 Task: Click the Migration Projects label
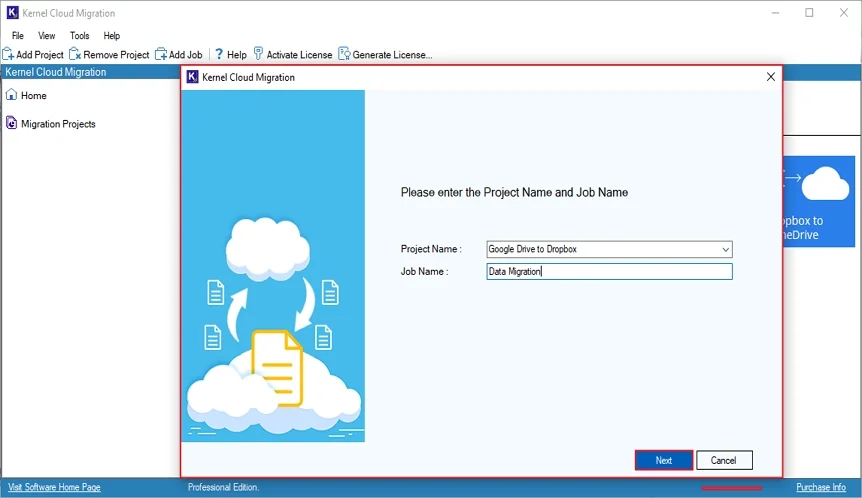click(x=58, y=124)
